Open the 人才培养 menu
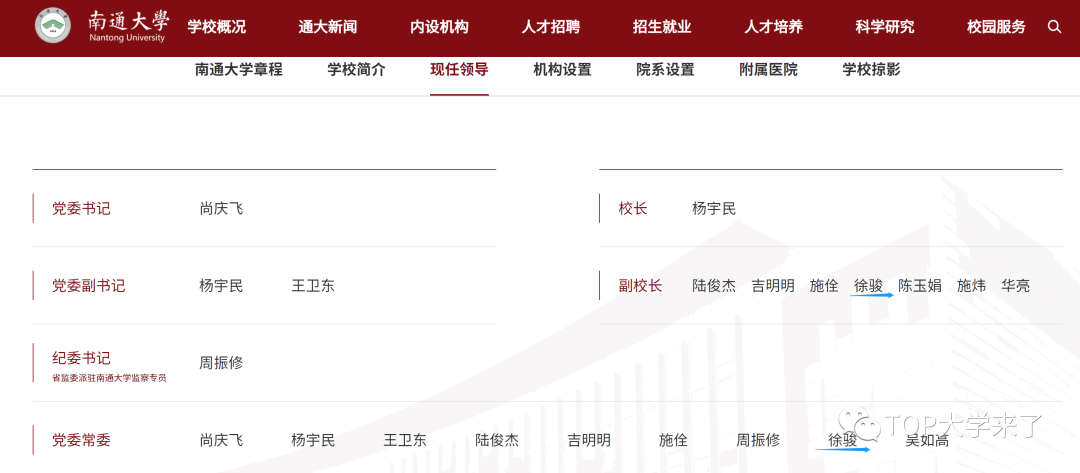 pos(773,27)
